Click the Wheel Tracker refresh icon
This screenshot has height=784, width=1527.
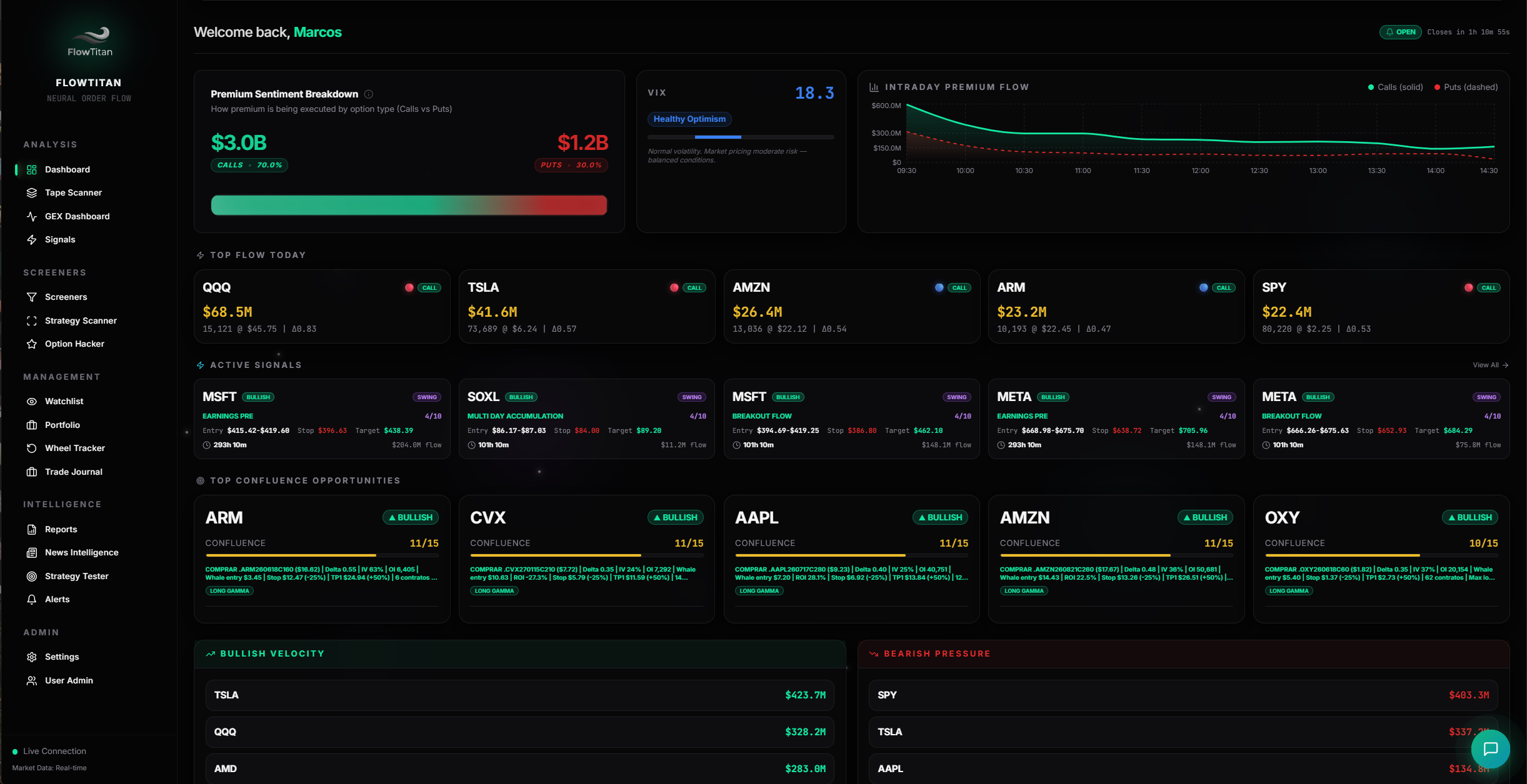coord(32,448)
